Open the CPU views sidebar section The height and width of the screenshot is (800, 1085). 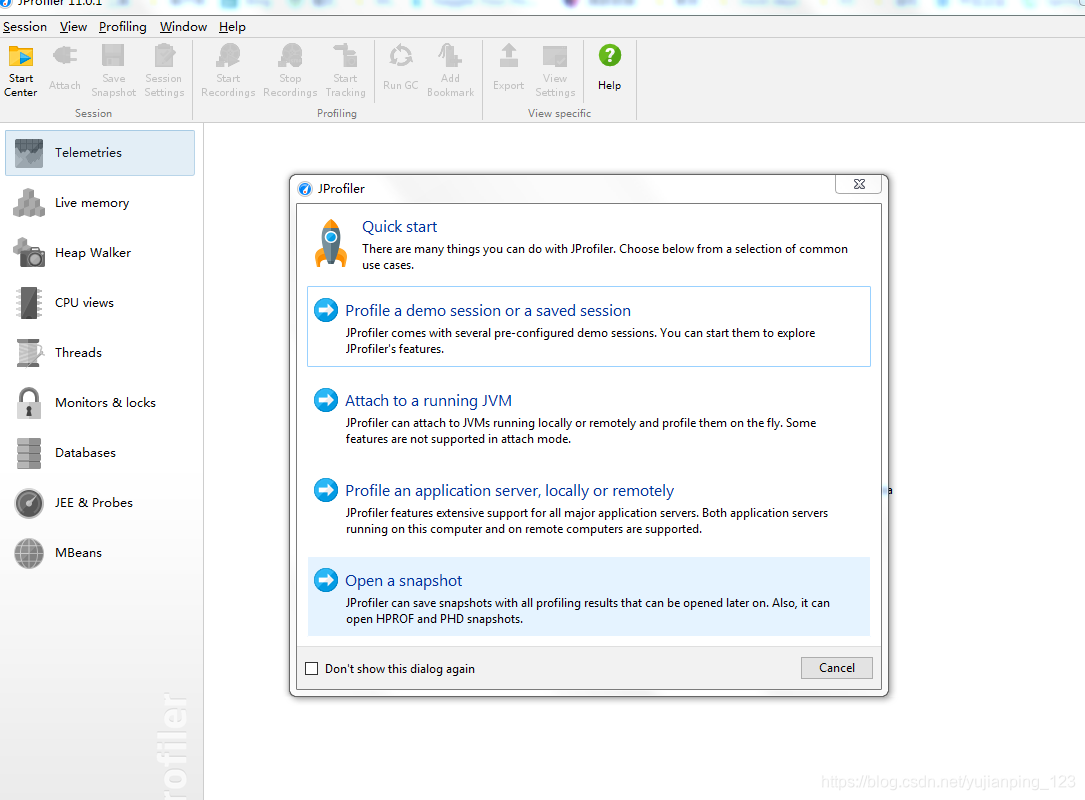[100, 302]
